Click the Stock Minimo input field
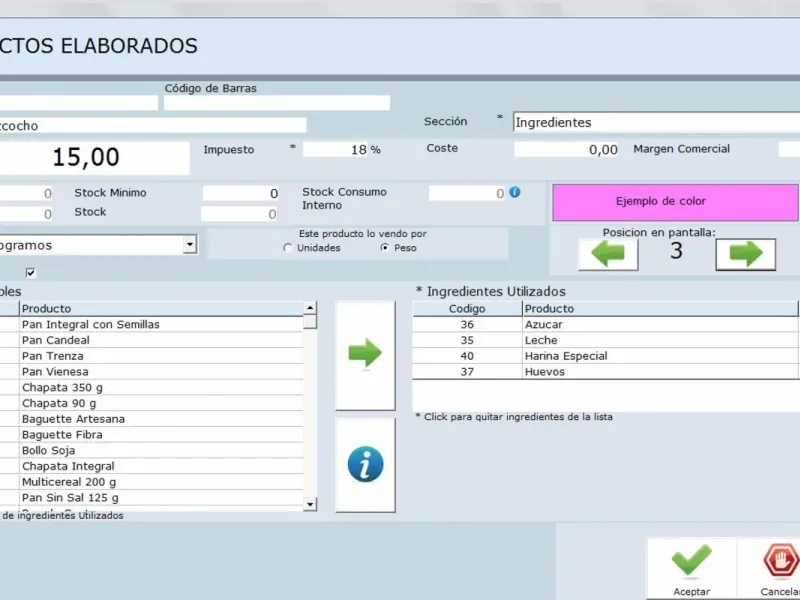This screenshot has width=800, height=600. pos(240,193)
